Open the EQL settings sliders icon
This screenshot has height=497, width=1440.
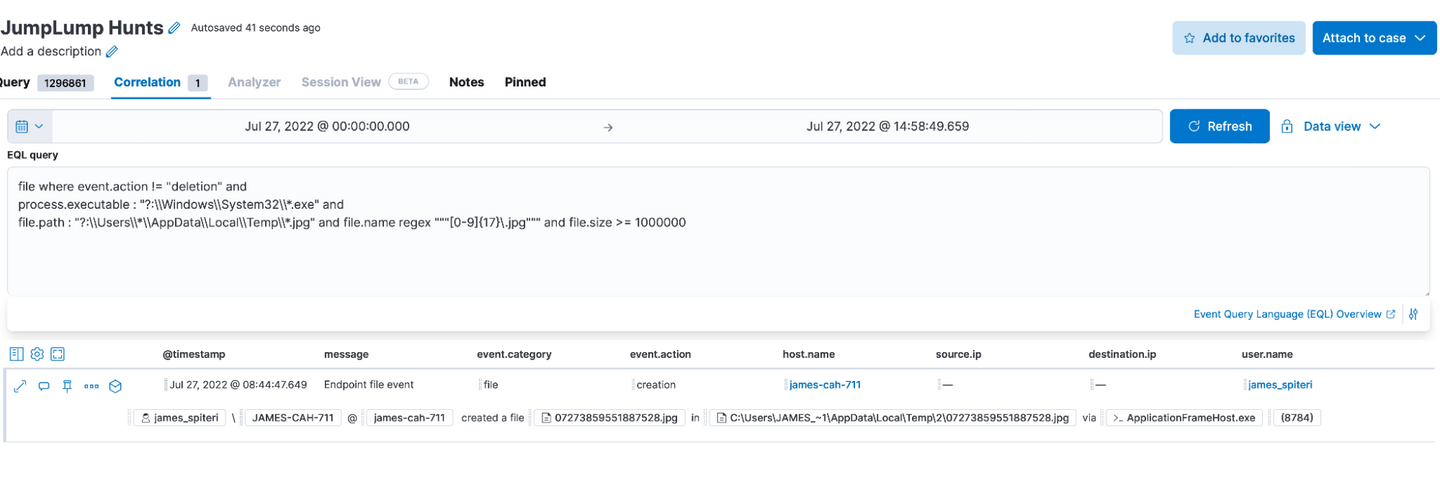[x=1413, y=314]
